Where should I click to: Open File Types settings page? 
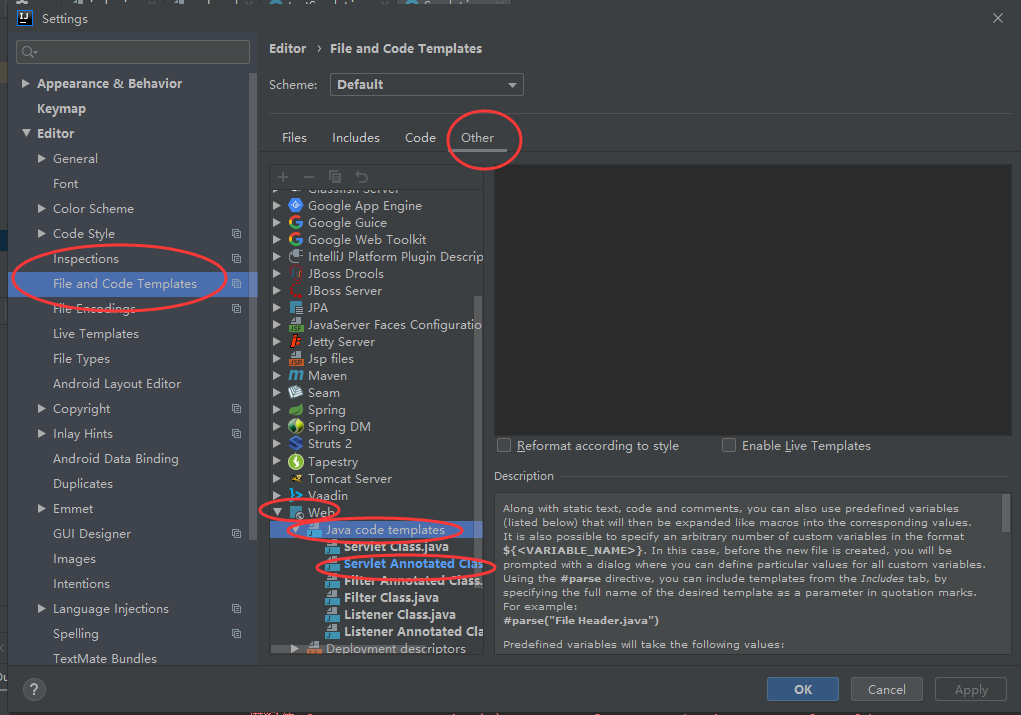point(81,358)
